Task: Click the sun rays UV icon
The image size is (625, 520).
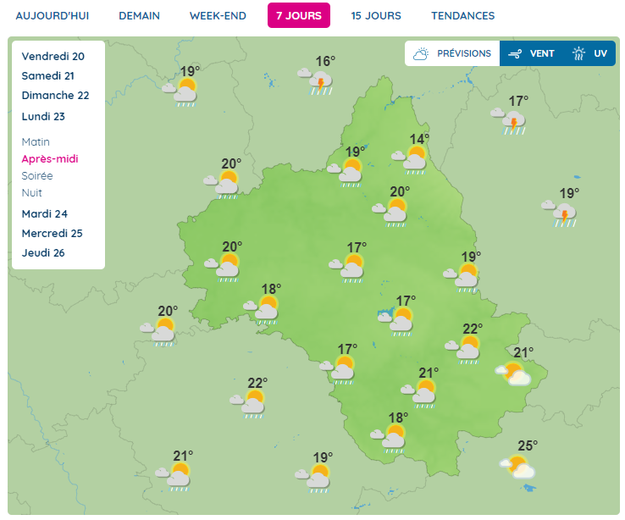Action: [578, 53]
